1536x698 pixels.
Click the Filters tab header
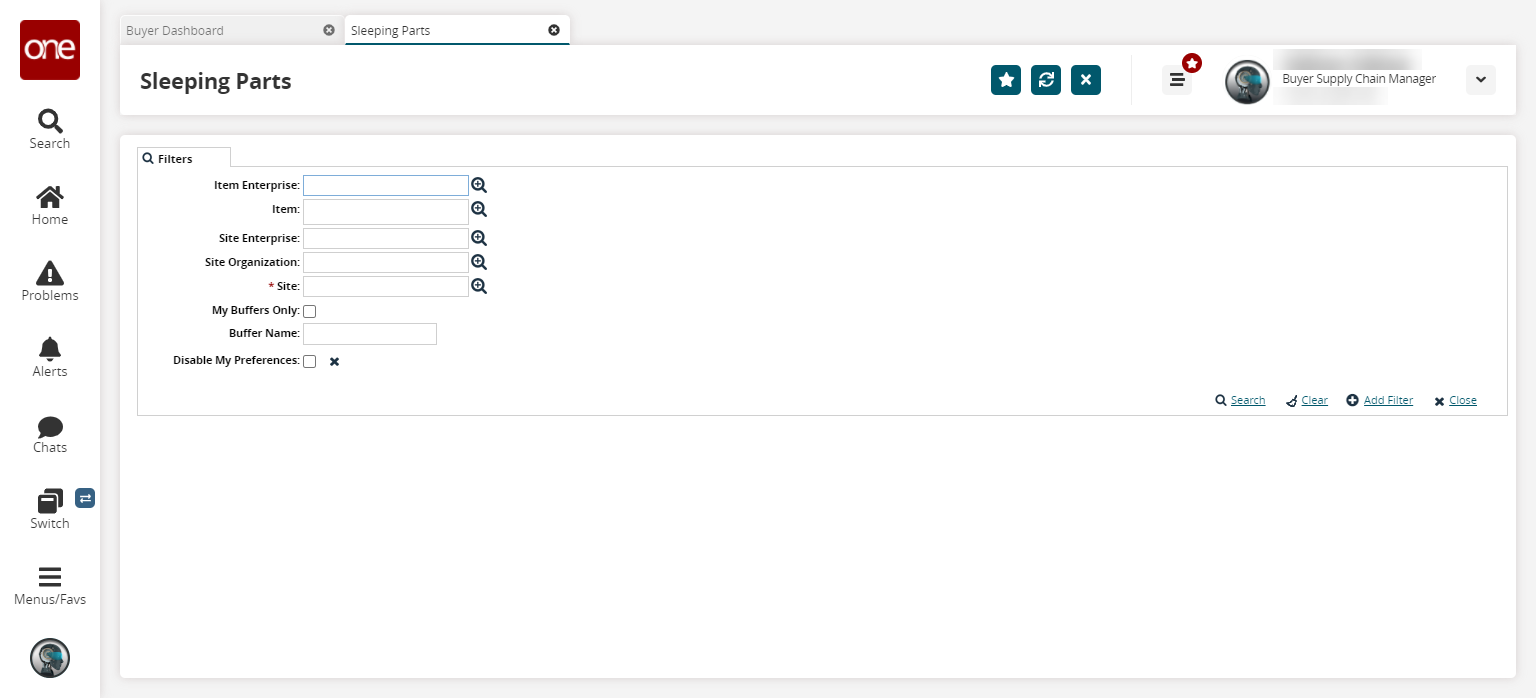pos(184,158)
